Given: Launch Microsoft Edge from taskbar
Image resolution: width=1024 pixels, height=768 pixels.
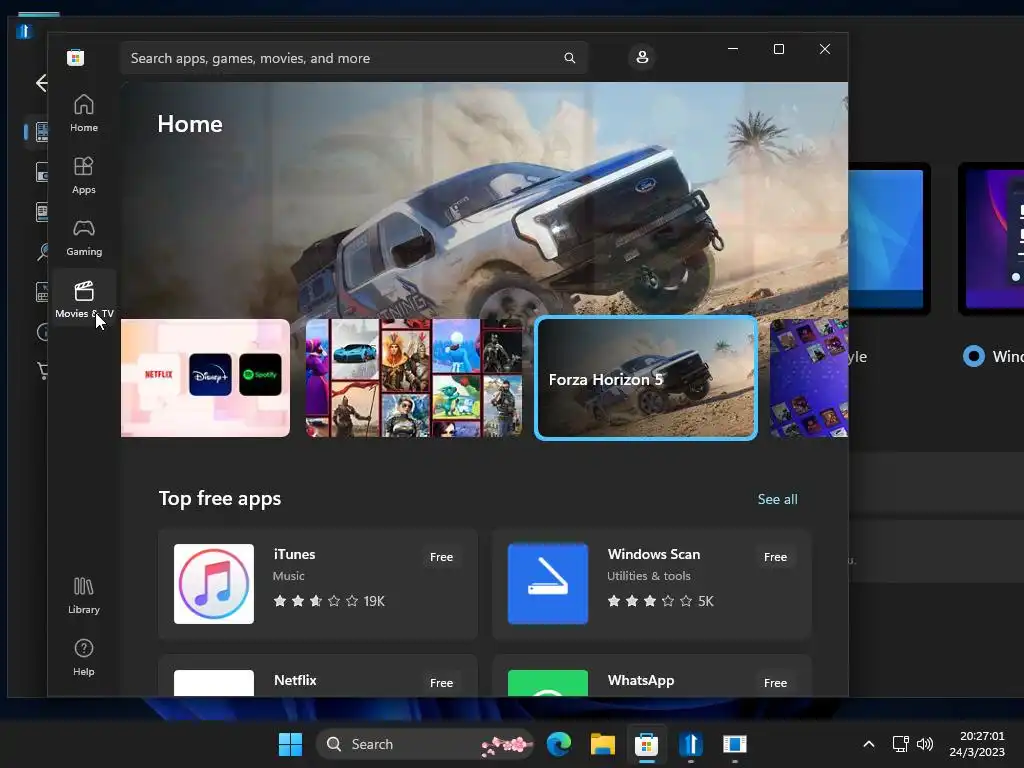Looking at the screenshot, I should pos(559,744).
